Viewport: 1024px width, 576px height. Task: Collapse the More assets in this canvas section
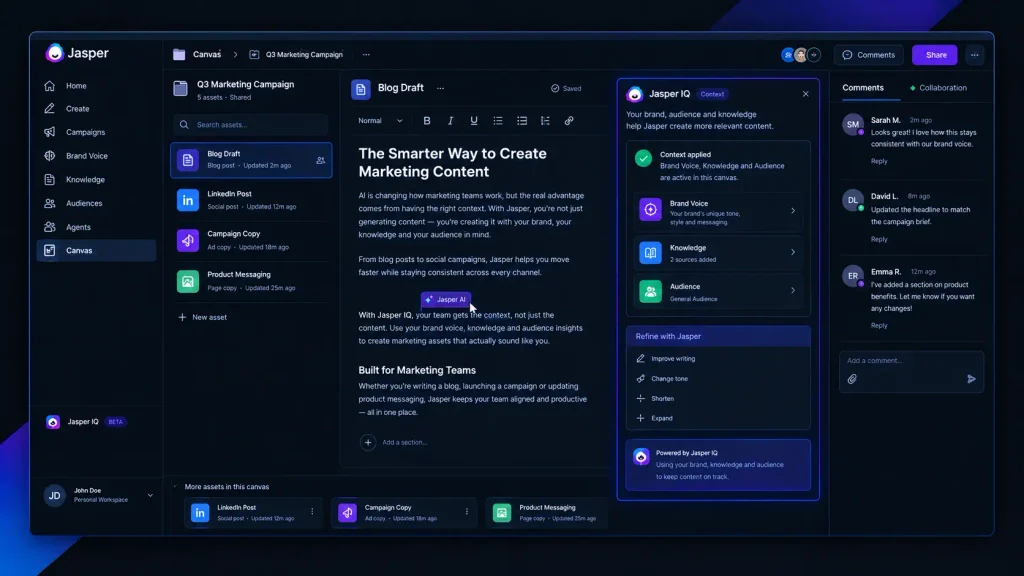tap(175, 487)
